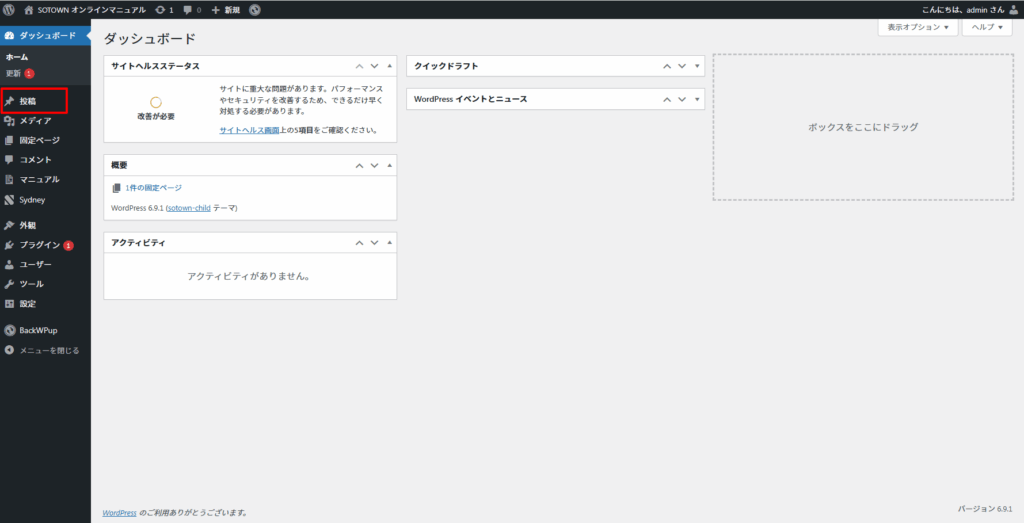This screenshot has width=1024, height=523.
Task: Click the sotown-child theme link
Action: (x=188, y=208)
